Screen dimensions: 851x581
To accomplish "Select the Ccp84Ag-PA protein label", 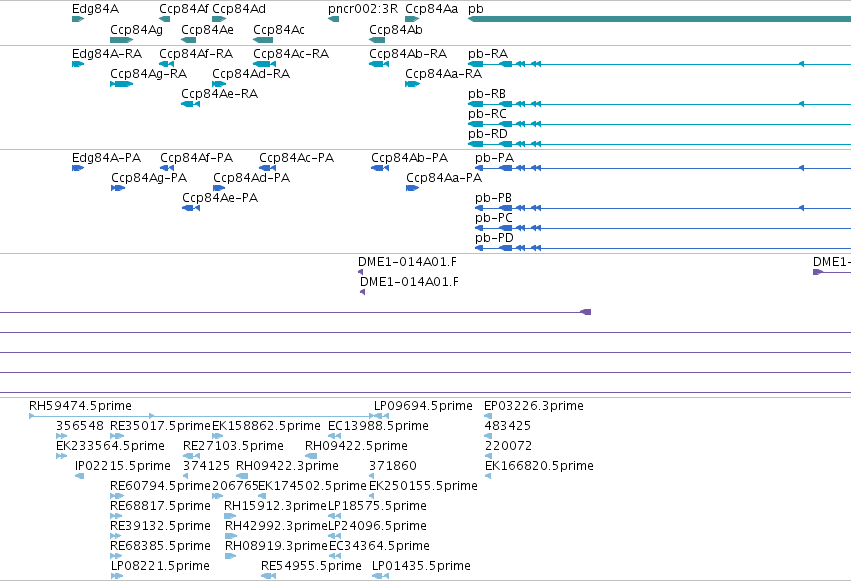I will pyautogui.click(x=149, y=178).
